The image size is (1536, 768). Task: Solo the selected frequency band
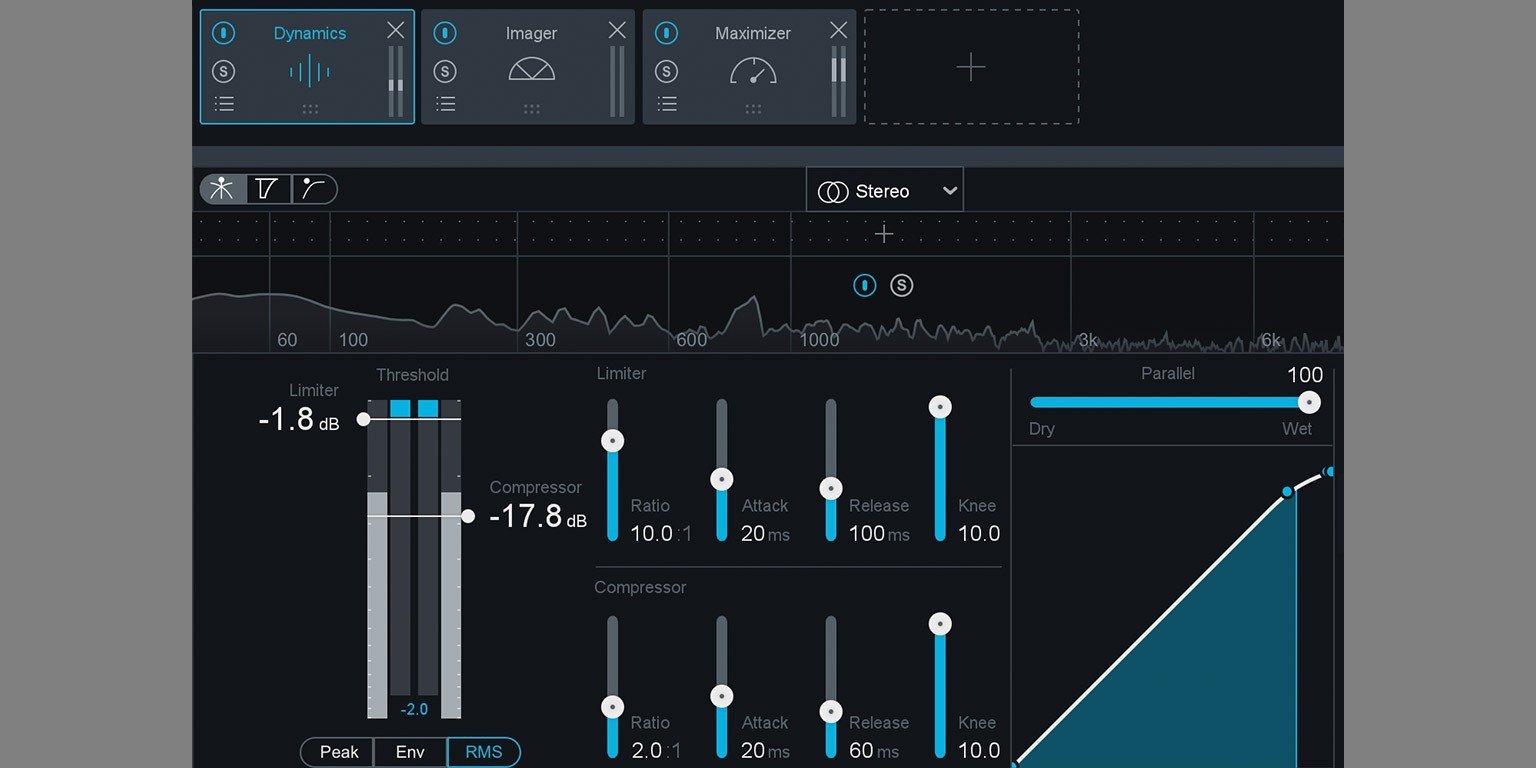901,286
